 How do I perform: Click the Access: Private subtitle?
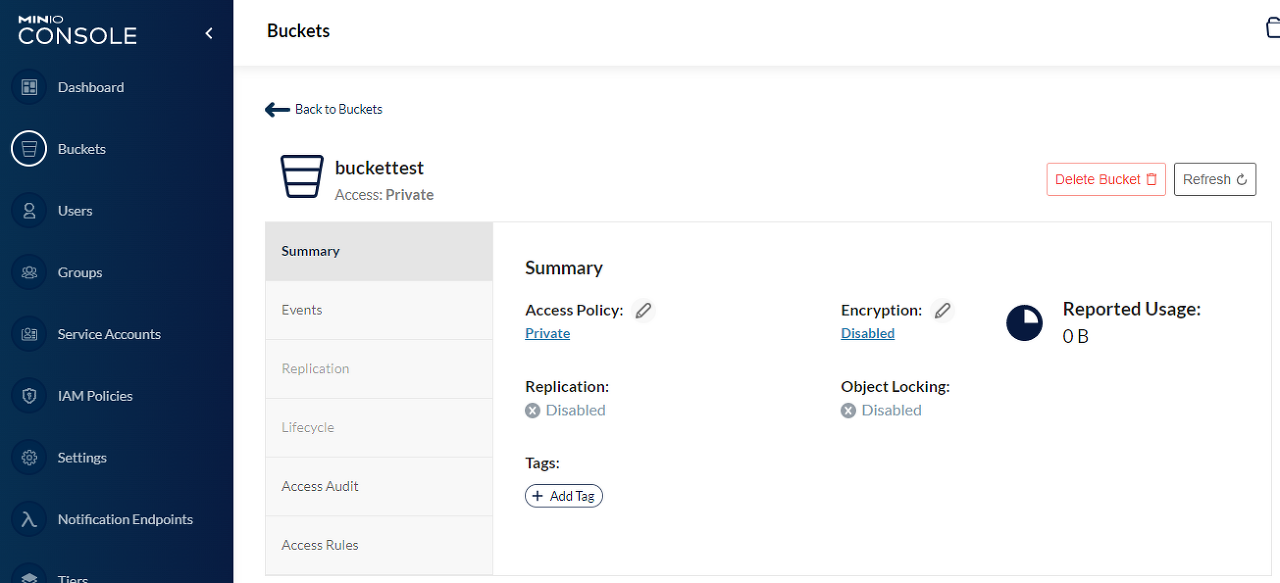click(x=384, y=195)
